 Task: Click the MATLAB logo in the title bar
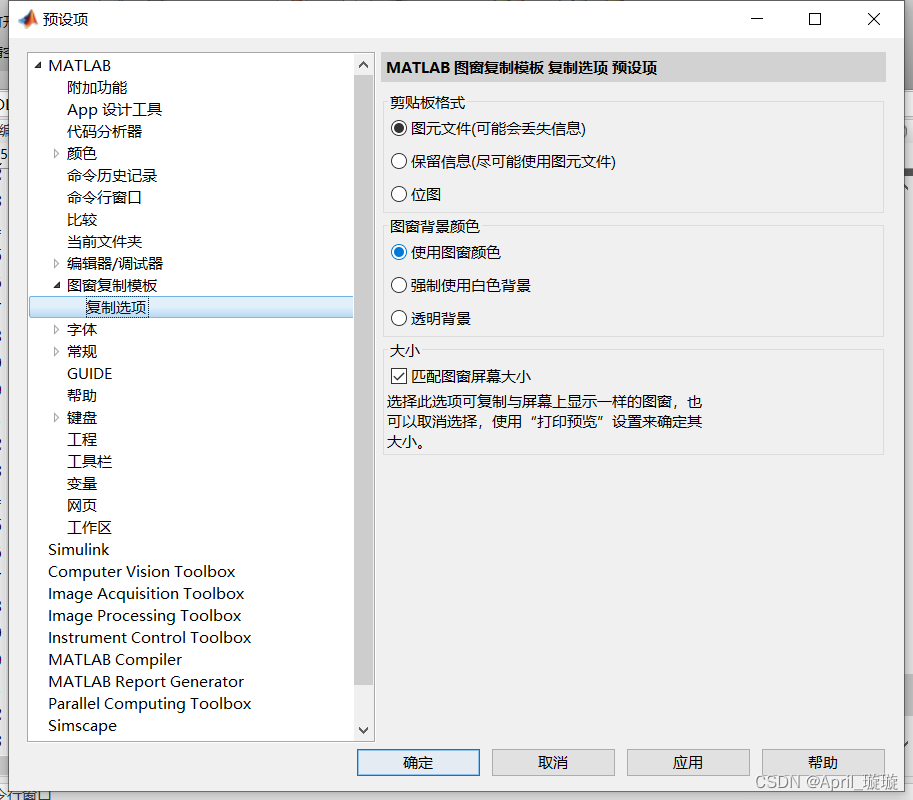point(27,17)
